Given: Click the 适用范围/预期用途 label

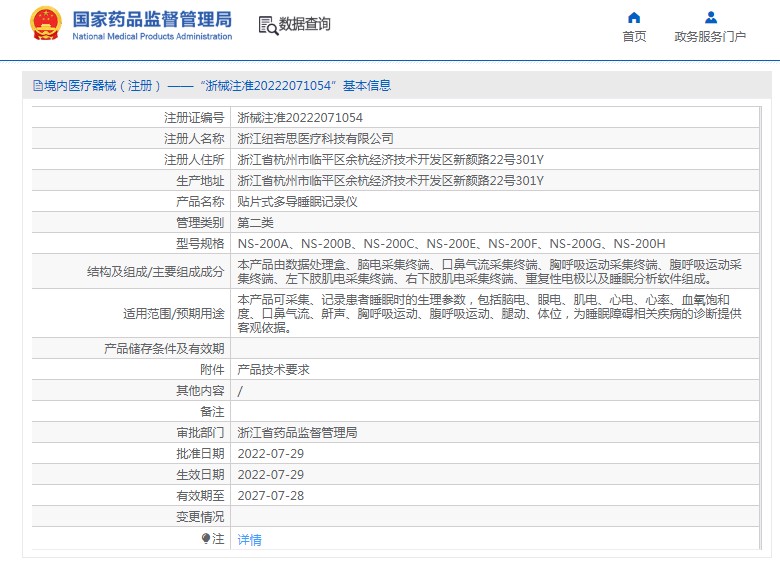Looking at the screenshot, I should 174,313.
